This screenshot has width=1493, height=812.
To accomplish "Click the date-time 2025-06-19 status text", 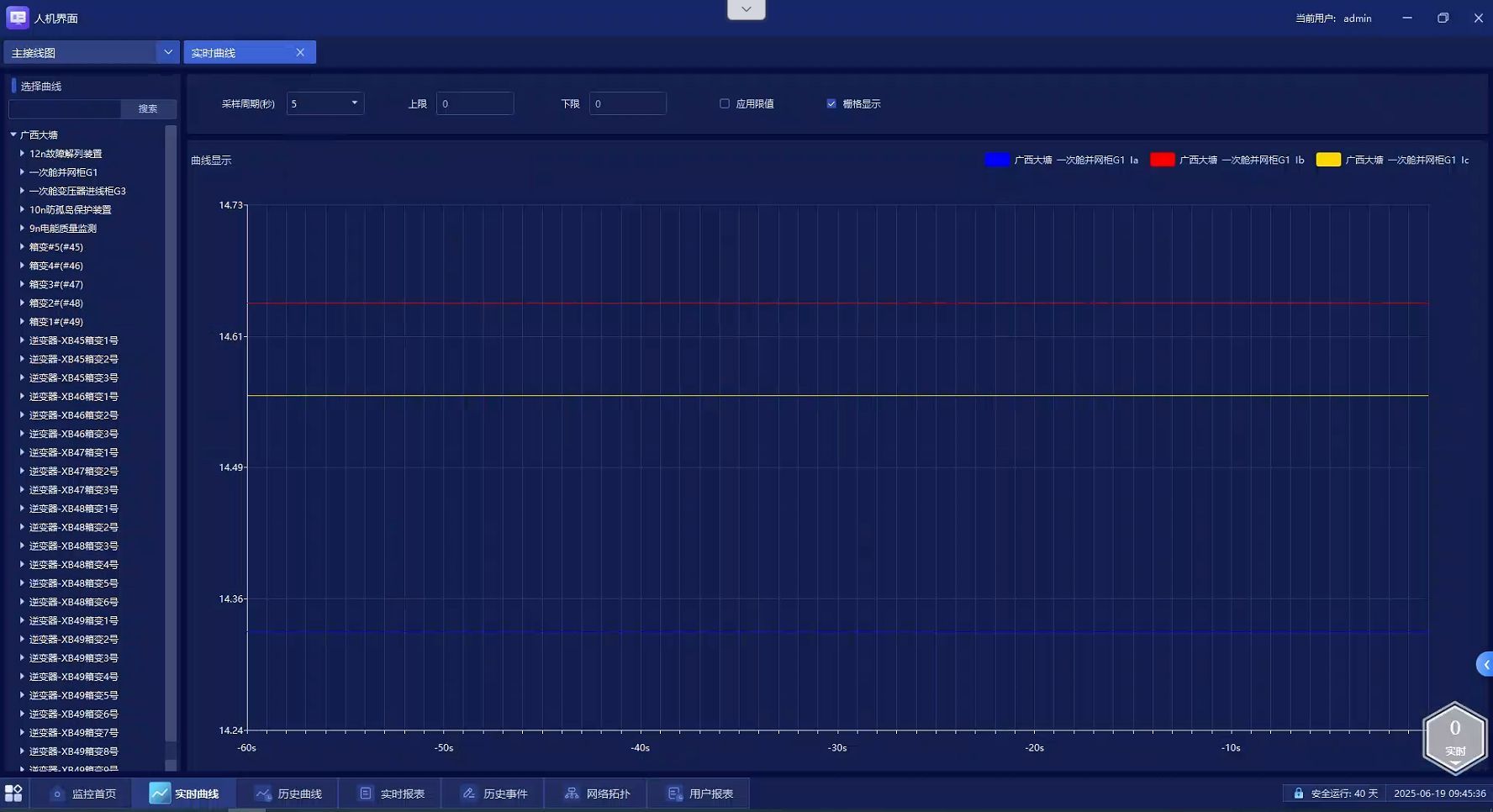I will (1440, 794).
